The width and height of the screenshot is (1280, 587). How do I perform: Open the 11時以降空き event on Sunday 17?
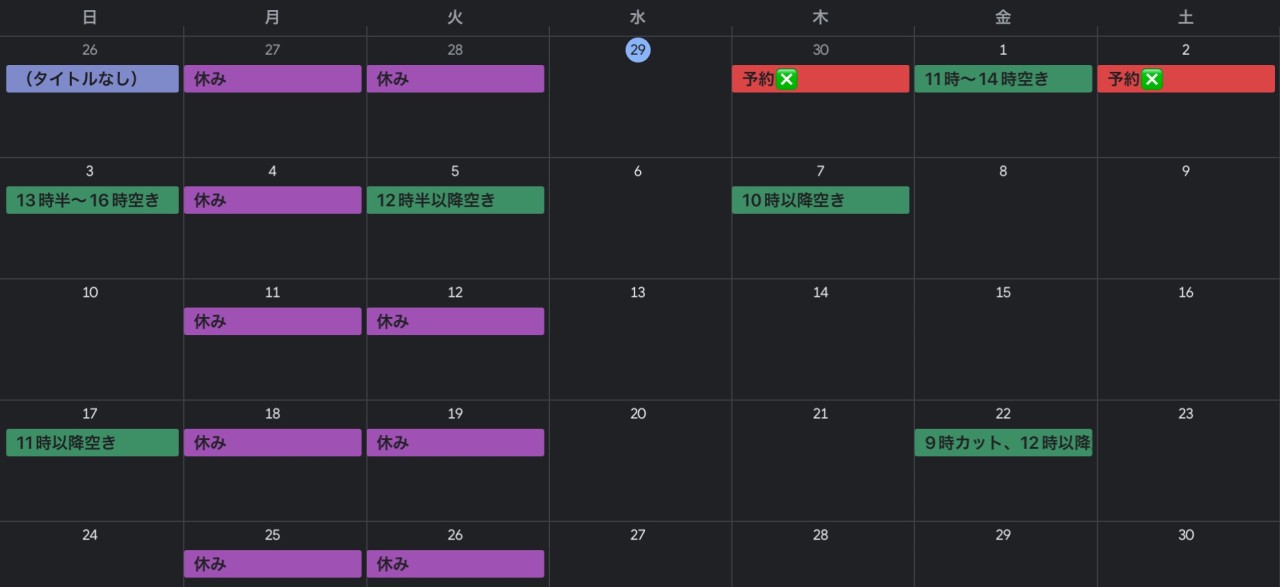coord(92,443)
